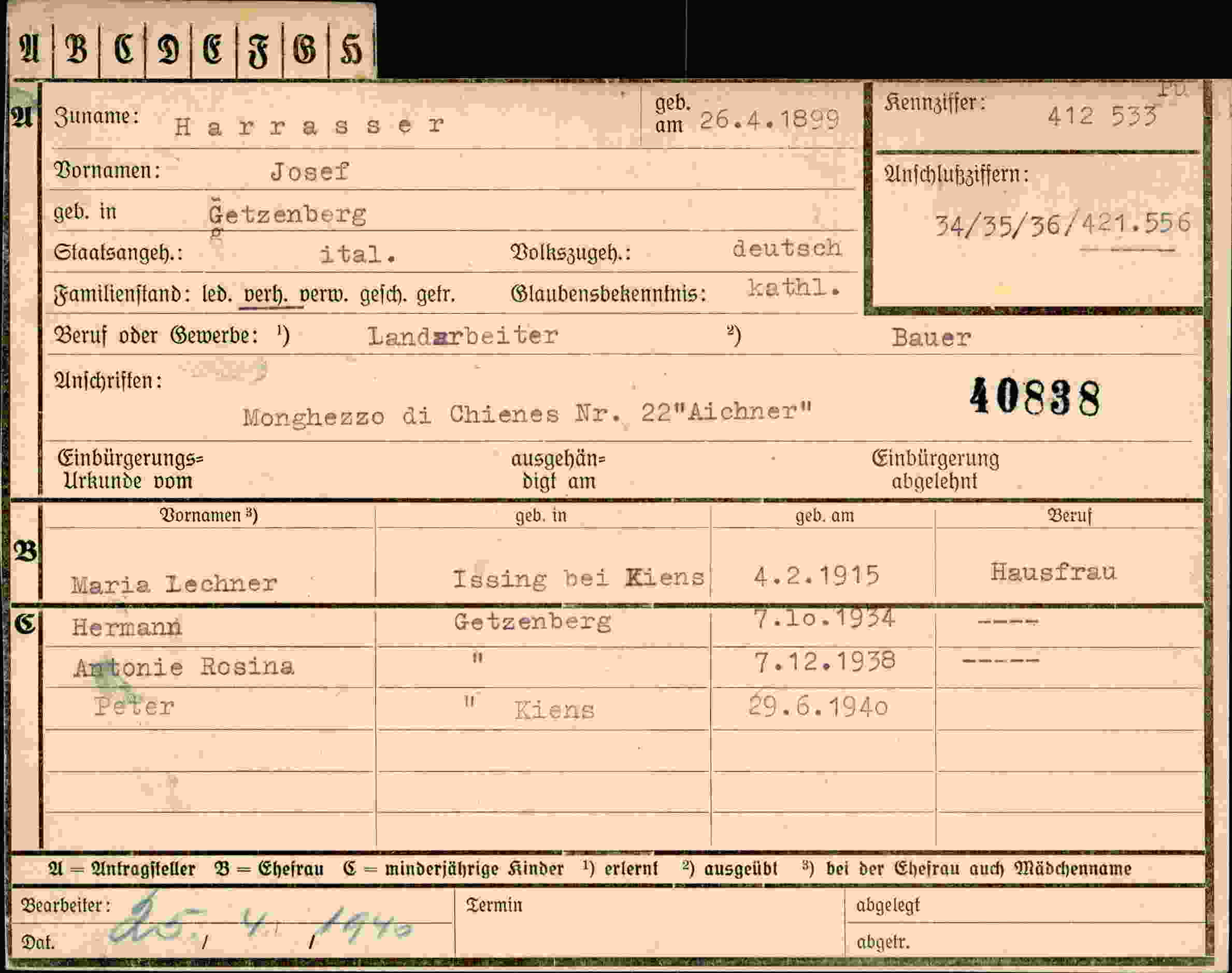Click wife name 'Maria Lechner'
The image size is (1232, 973).
point(174,583)
